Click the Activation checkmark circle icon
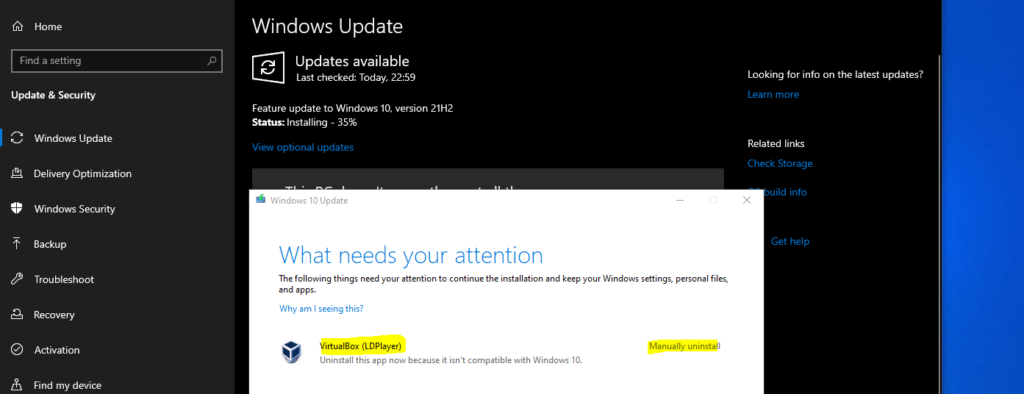This screenshot has width=1024, height=394. click(18, 350)
